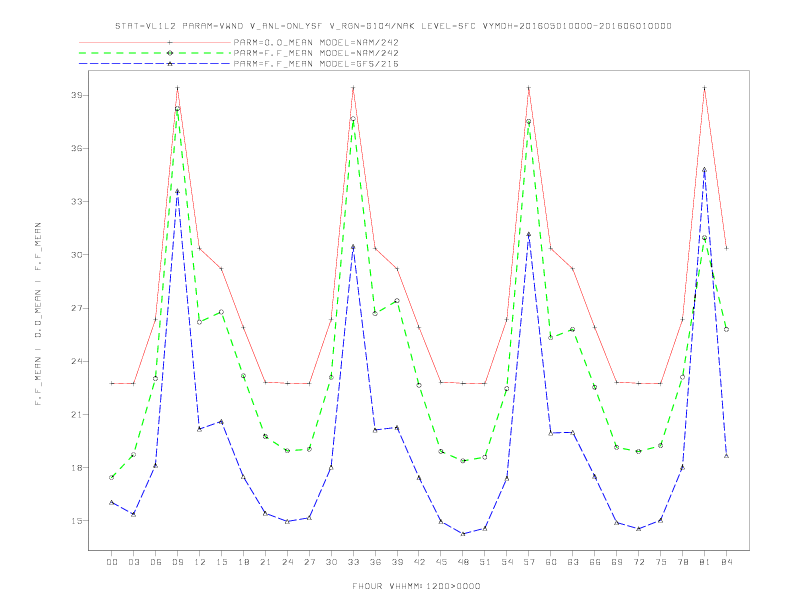Click x-axis forecast hour label 00

click(112, 562)
